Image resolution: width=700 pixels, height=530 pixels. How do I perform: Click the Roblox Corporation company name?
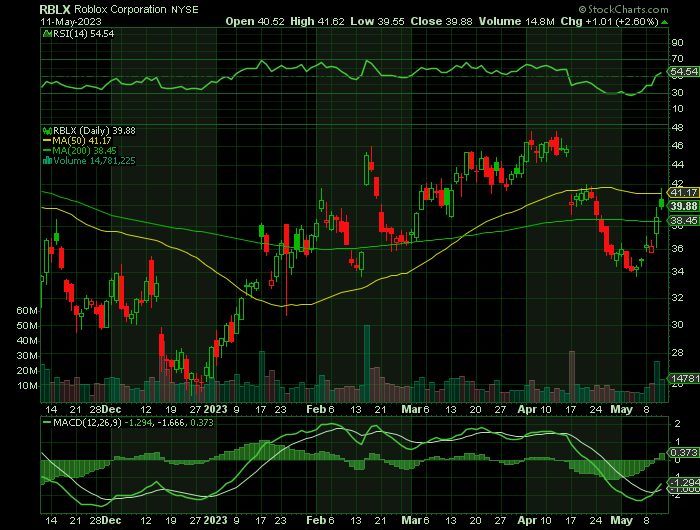(120, 9)
